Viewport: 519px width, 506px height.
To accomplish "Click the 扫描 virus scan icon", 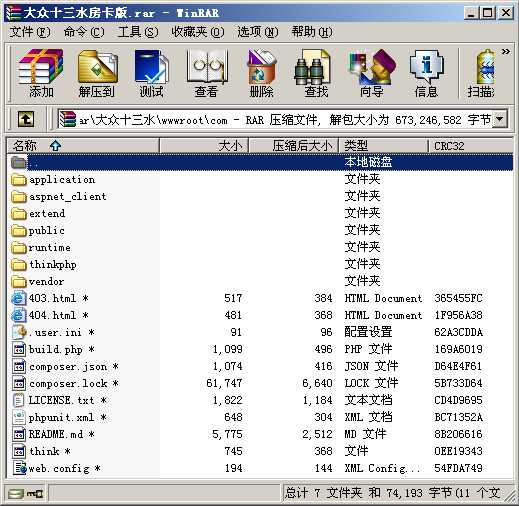I will tap(481, 73).
